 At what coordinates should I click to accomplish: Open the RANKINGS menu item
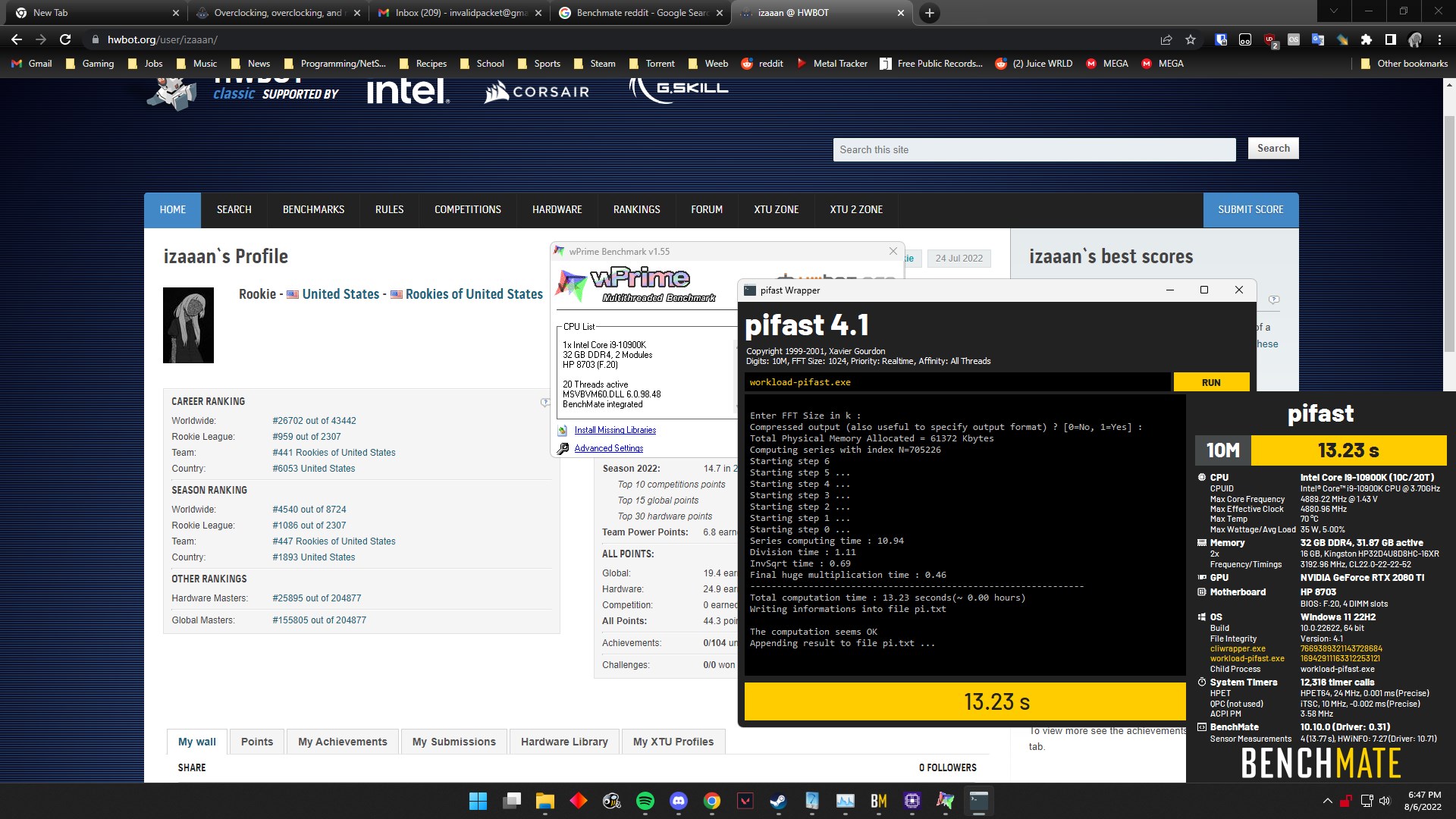tap(636, 210)
